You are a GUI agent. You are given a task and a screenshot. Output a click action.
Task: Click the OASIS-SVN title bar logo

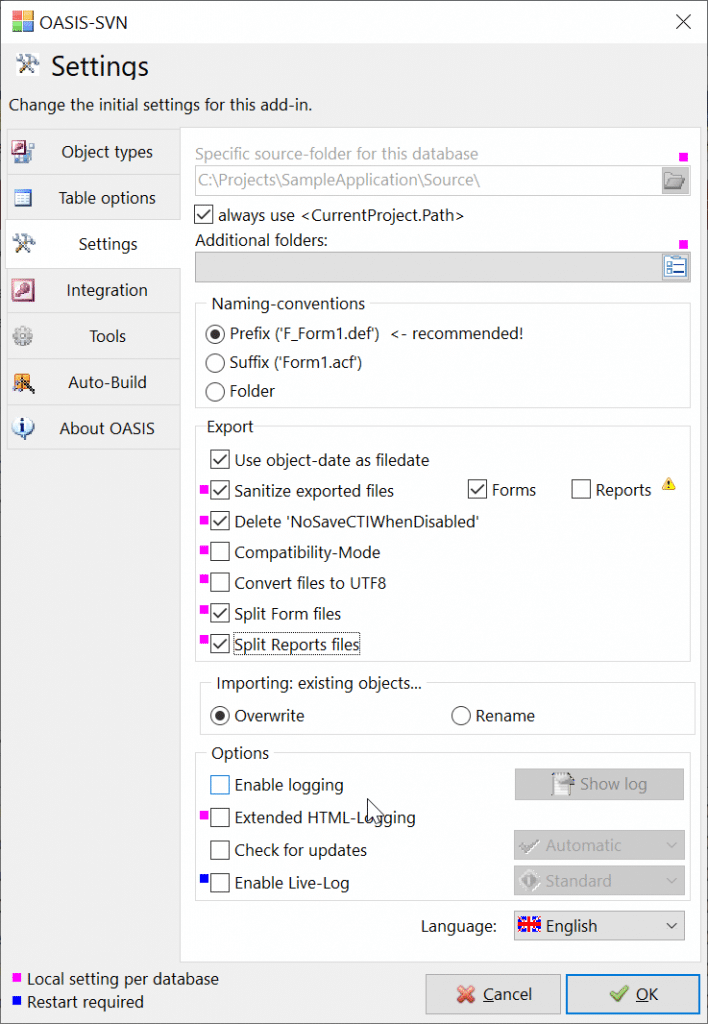[23, 22]
